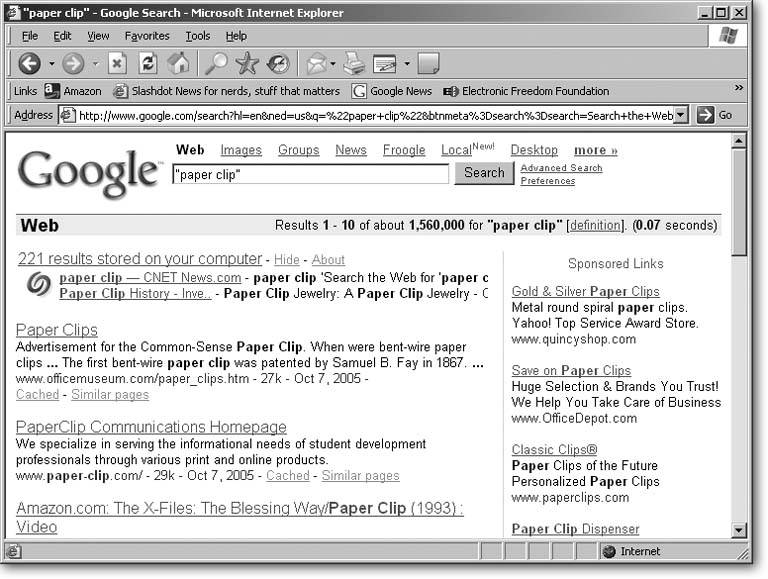Image resolution: width=768 pixels, height=579 pixels.
Task: Open Google News links bar shortcut
Action: point(392,91)
